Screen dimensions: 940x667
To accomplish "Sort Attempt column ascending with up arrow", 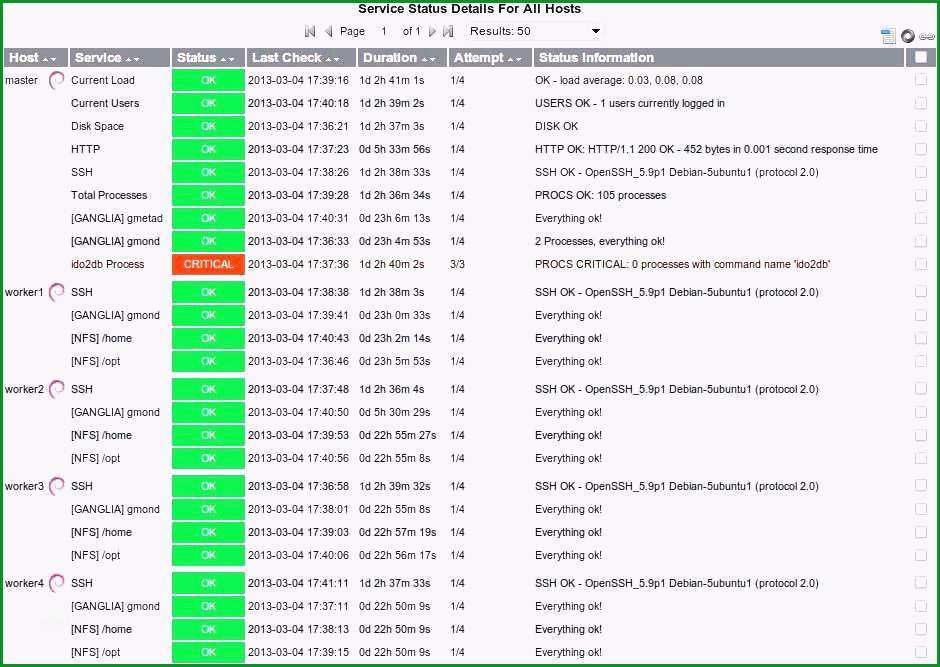I will [x=510, y=59].
